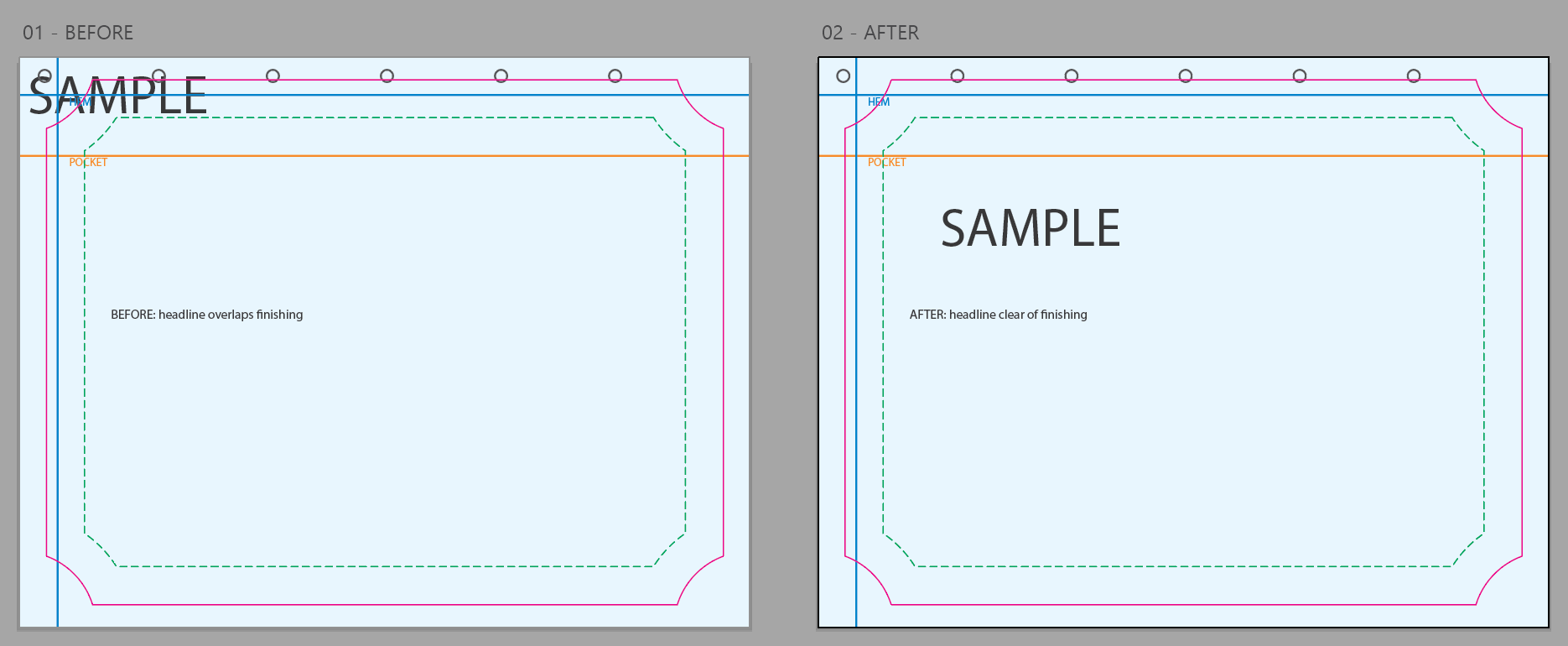Click the SAMPLE headline in the AFTER artboard
The image size is (1568, 646).
click(1031, 228)
